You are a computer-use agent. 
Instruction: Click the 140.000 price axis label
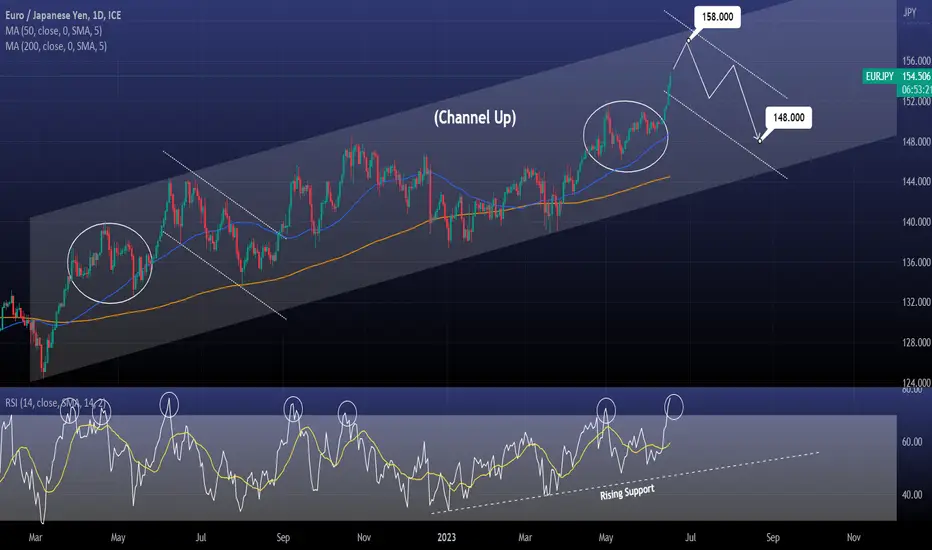coord(916,222)
